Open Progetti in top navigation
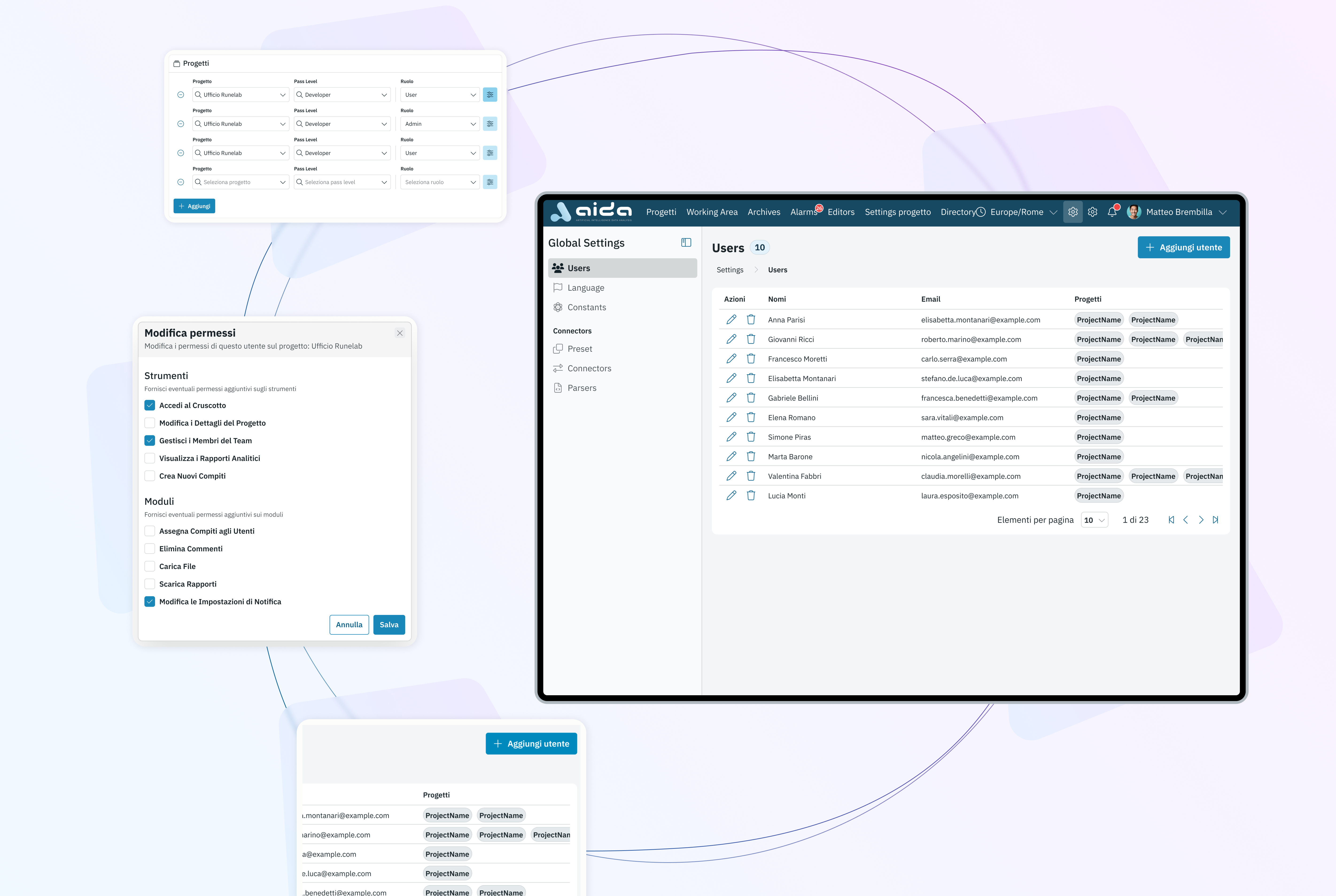Screen dimensions: 1336x896 click(x=661, y=212)
